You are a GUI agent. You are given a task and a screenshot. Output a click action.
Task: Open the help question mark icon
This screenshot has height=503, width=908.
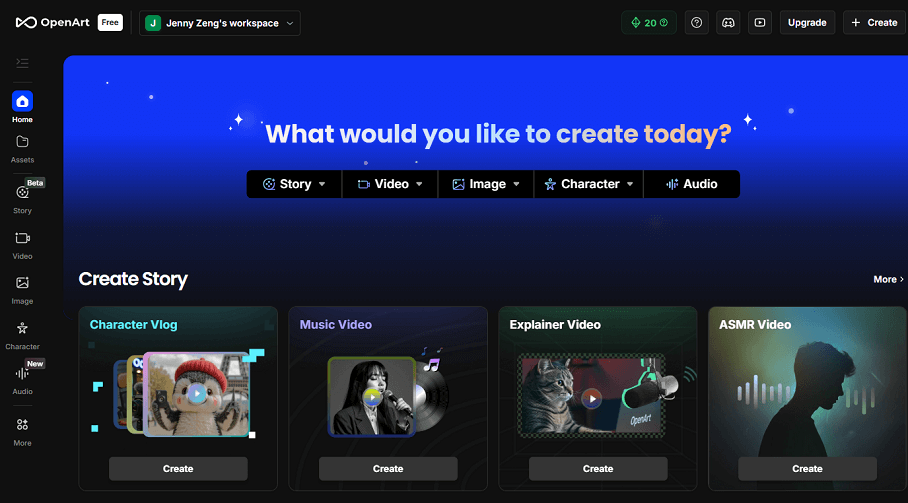697,23
